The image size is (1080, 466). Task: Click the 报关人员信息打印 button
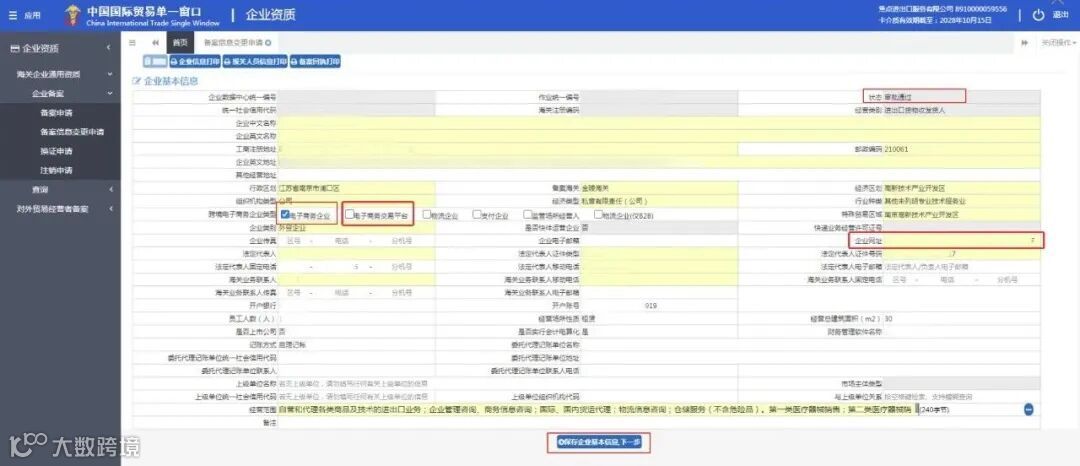point(255,61)
